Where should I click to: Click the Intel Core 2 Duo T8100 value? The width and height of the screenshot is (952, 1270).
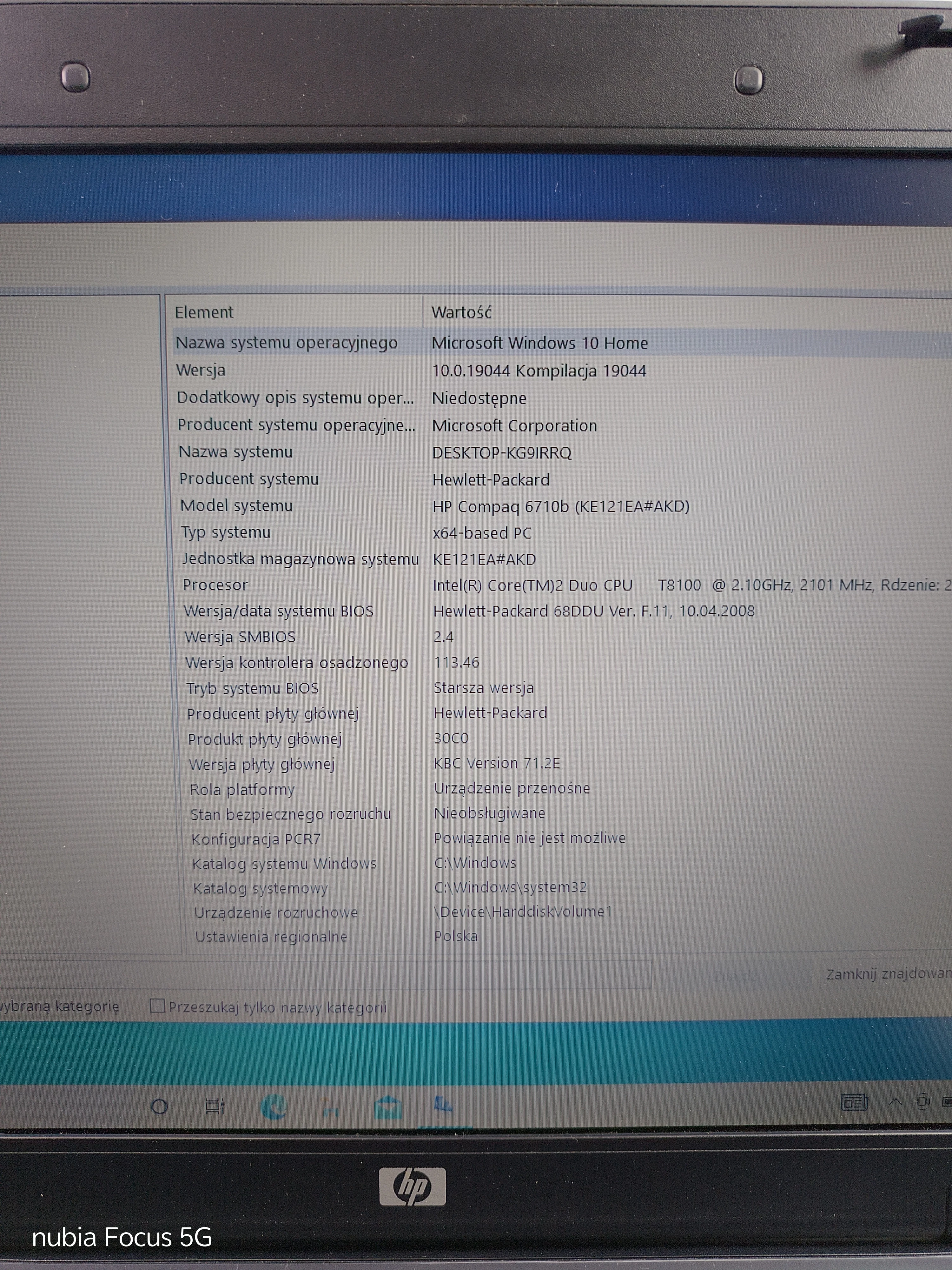point(692,585)
